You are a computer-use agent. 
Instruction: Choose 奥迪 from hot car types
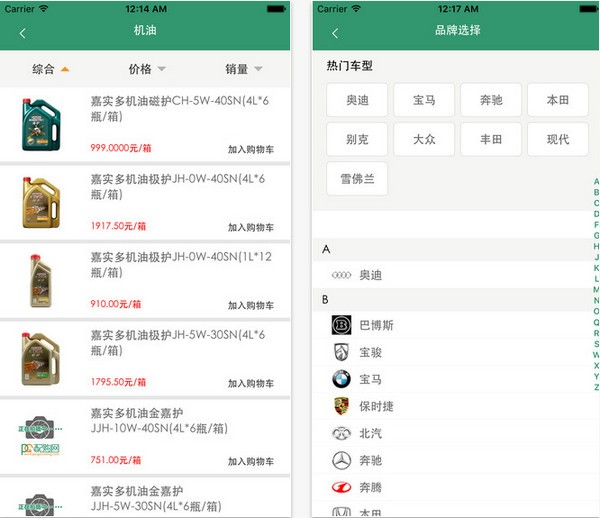tap(357, 100)
